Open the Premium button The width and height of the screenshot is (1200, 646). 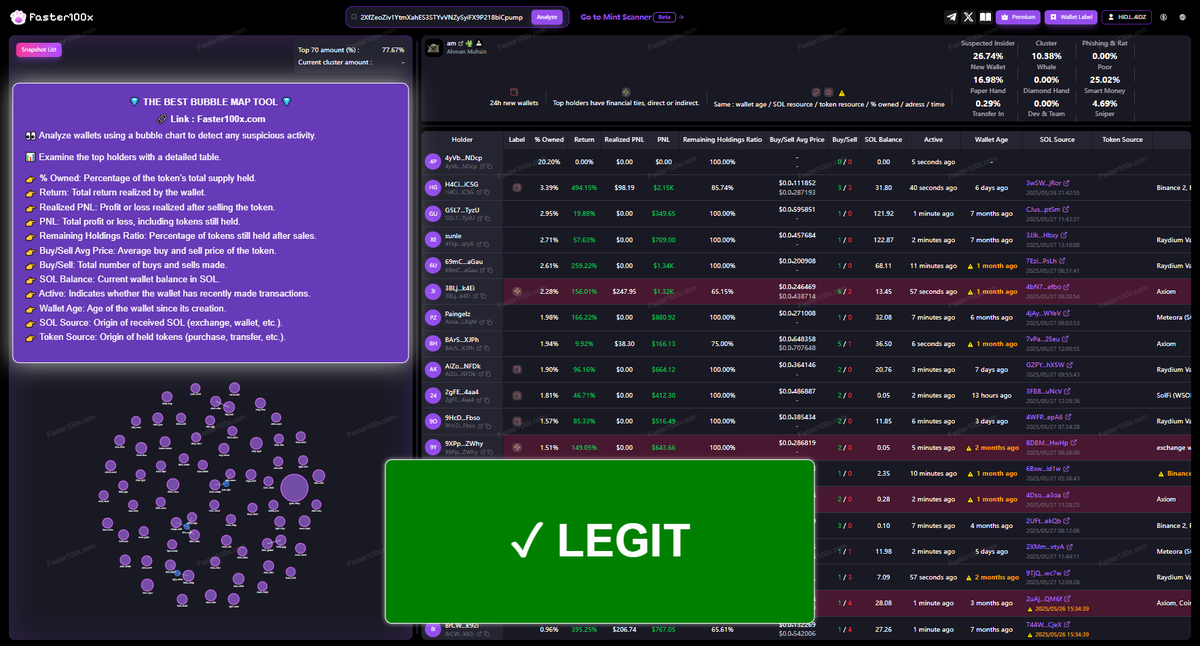tap(1018, 17)
